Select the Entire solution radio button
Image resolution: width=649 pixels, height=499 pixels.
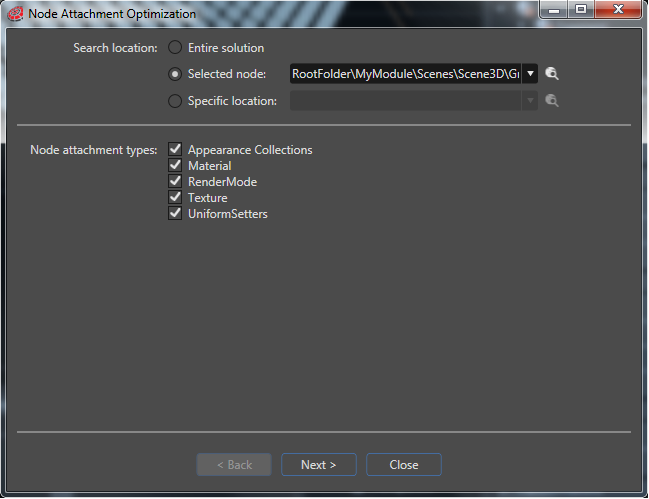[x=175, y=48]
